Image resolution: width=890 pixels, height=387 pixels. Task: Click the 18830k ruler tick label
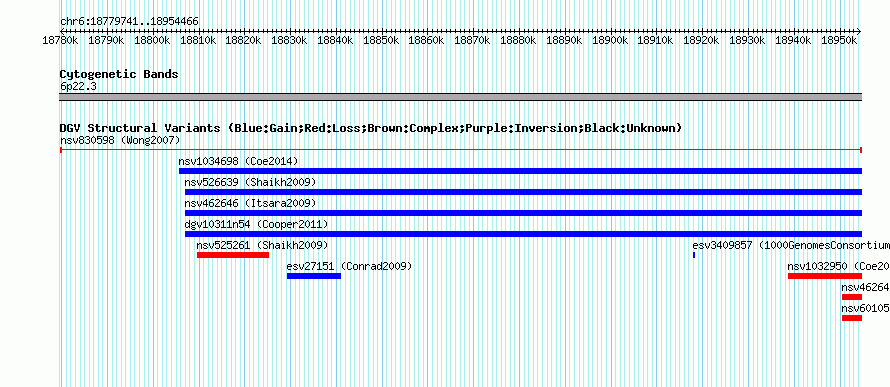tap(289, 41)
